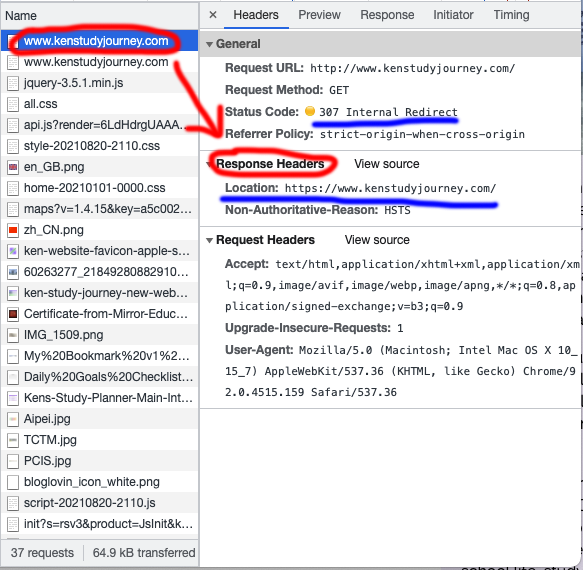Viewport: 583px width, 570px height.
Task: Click the Location header URL value
Action: click(x=390, y=188)
